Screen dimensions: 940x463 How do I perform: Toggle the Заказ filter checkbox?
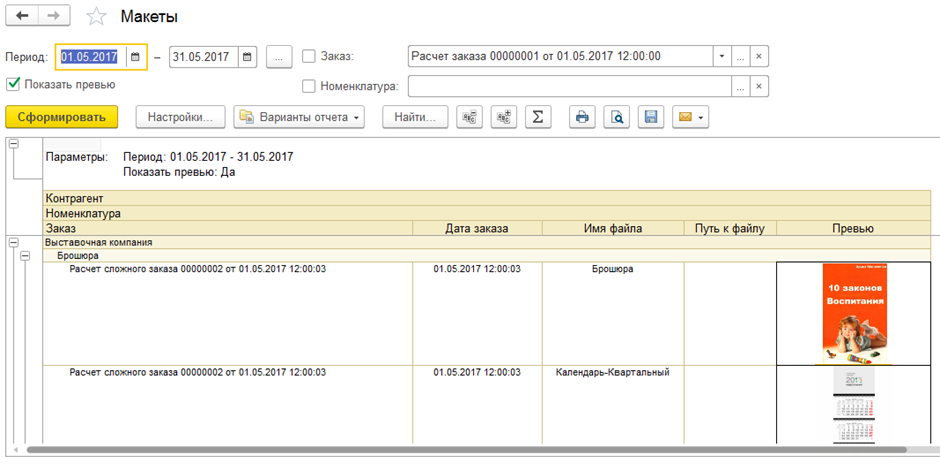point(309,57)
